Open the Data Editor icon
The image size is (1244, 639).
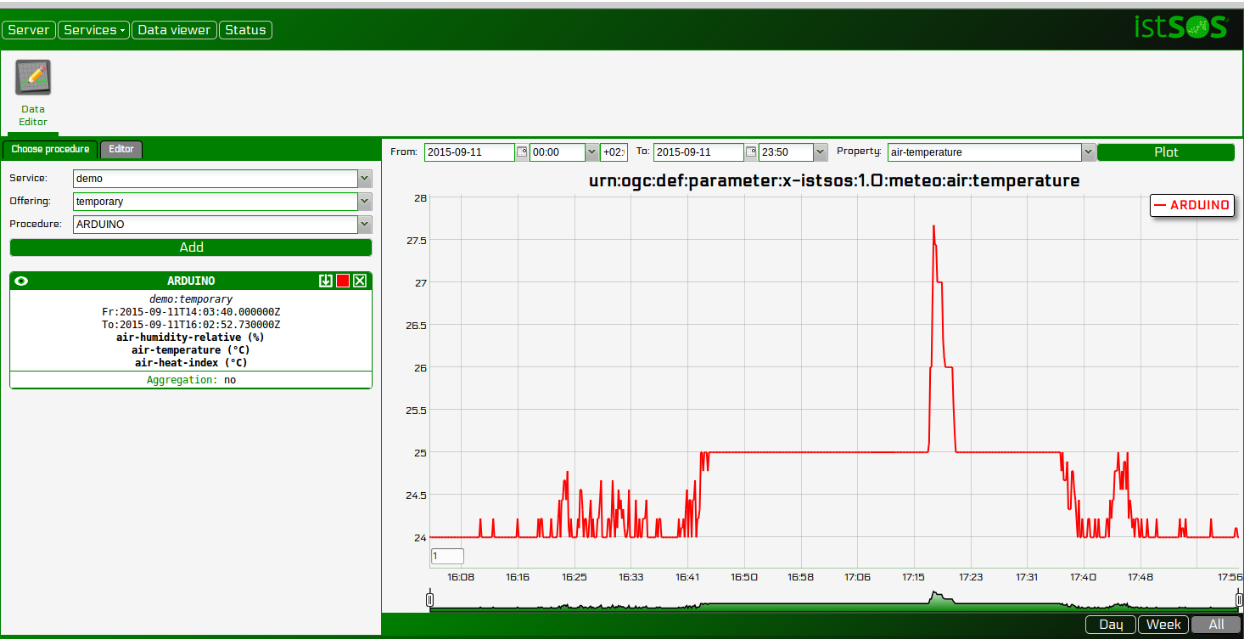coord(33,77)
